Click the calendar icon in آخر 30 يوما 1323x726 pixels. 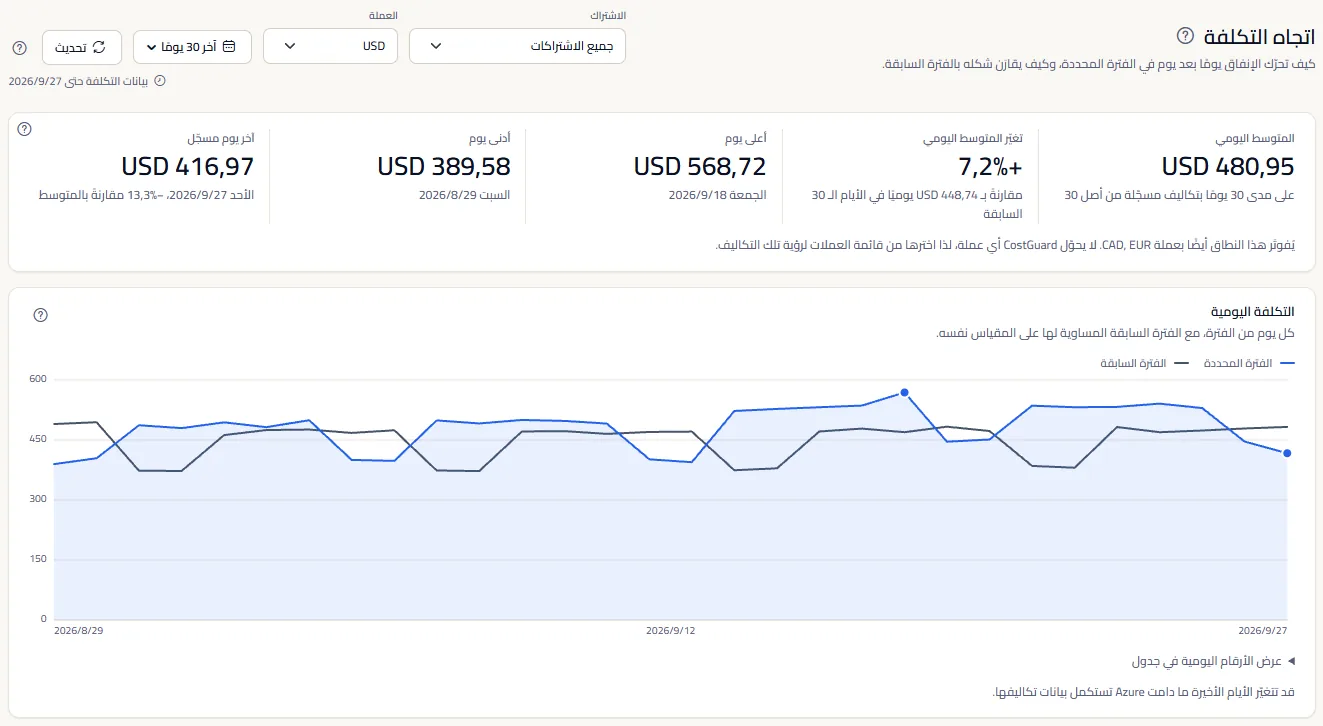pos(230,47)
